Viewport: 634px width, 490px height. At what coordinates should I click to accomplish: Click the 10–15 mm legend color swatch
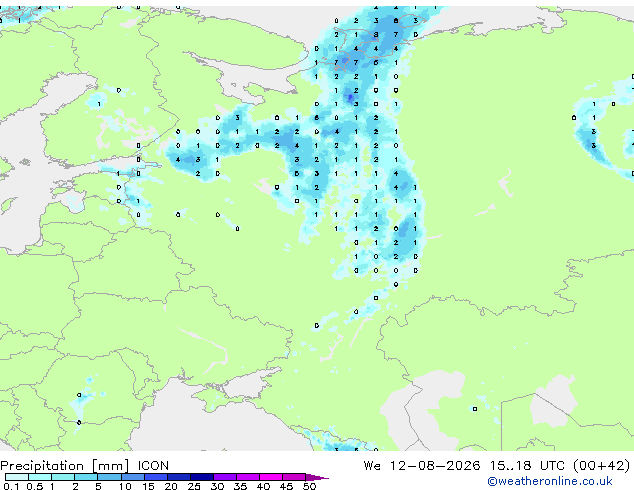click(x=132, y=477)
